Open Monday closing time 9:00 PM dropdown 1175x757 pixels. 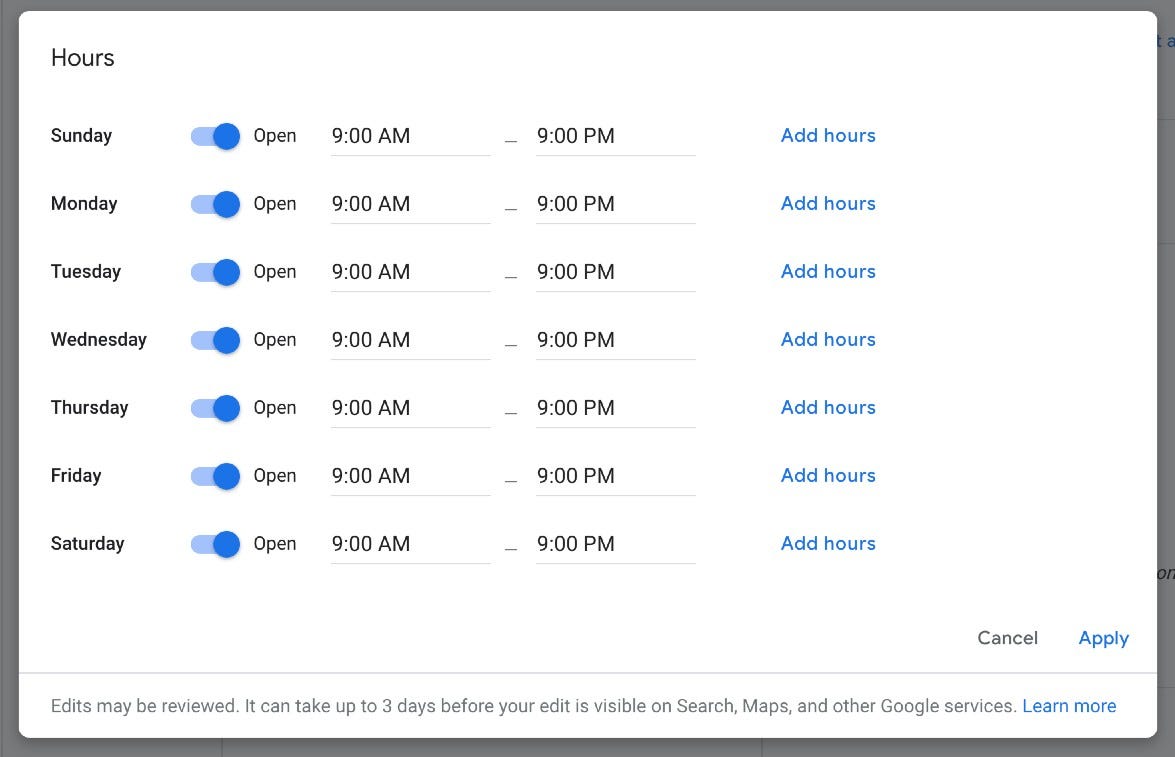(x=615, y=204)
